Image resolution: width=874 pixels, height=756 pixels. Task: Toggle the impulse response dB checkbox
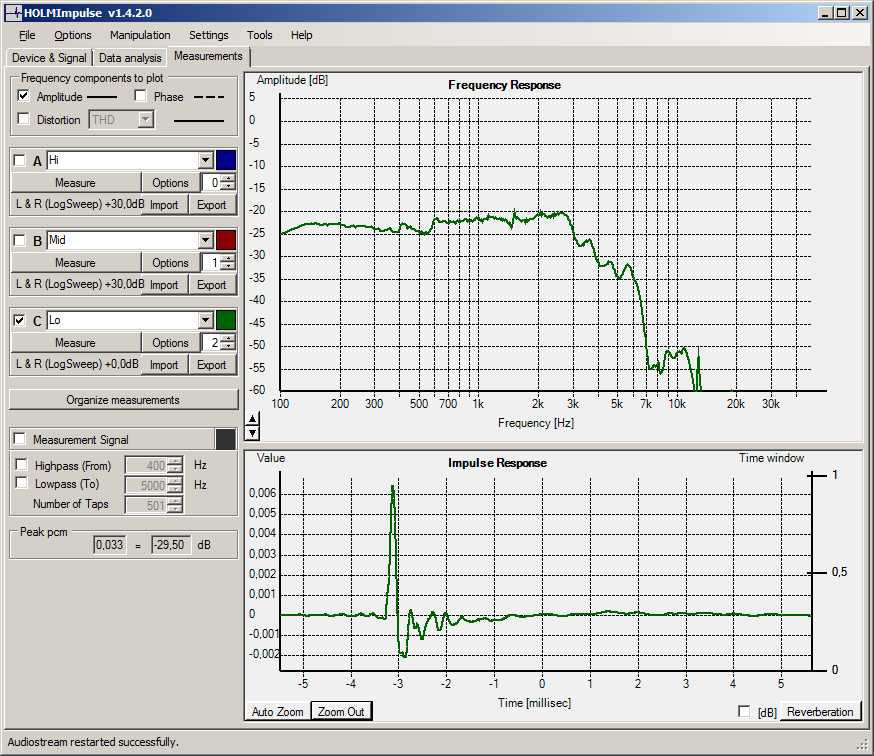tap(744, 711)
